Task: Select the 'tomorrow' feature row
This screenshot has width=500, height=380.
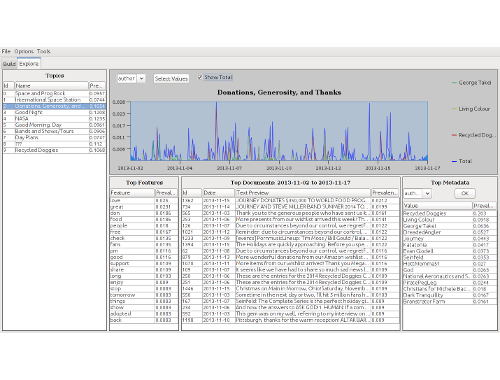Action: [144, 295]
